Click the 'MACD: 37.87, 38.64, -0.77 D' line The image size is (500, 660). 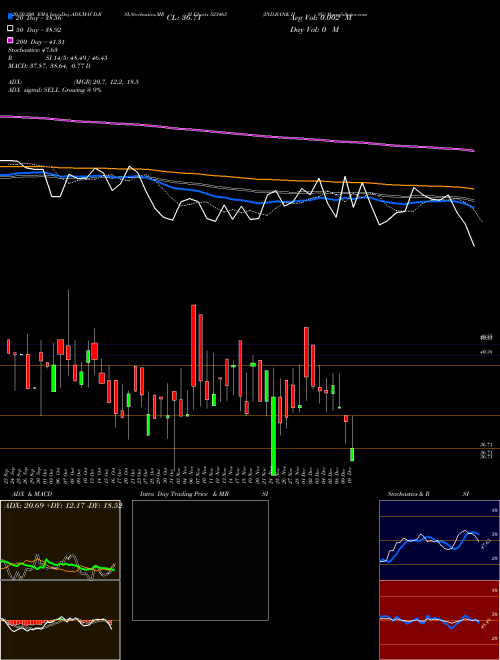(49, 66)
